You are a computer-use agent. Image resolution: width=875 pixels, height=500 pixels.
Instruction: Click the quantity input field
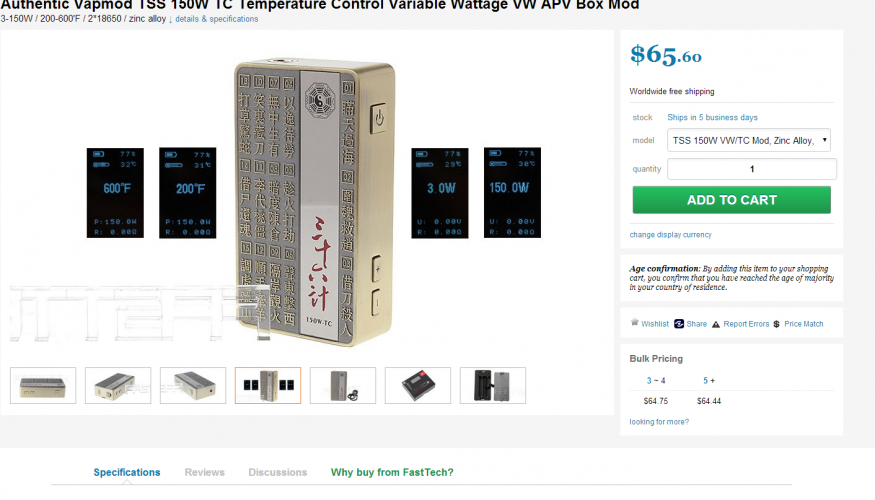pyautogui.click(x=752, y=169)
